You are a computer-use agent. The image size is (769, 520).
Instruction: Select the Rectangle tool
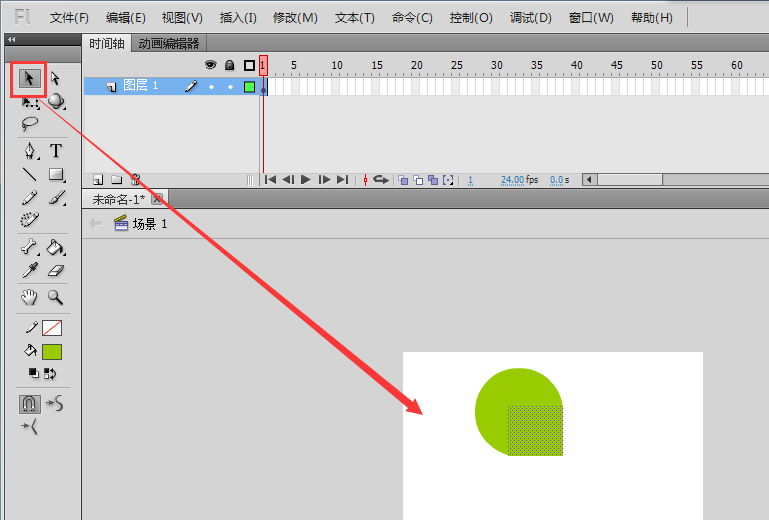[56, 175]
